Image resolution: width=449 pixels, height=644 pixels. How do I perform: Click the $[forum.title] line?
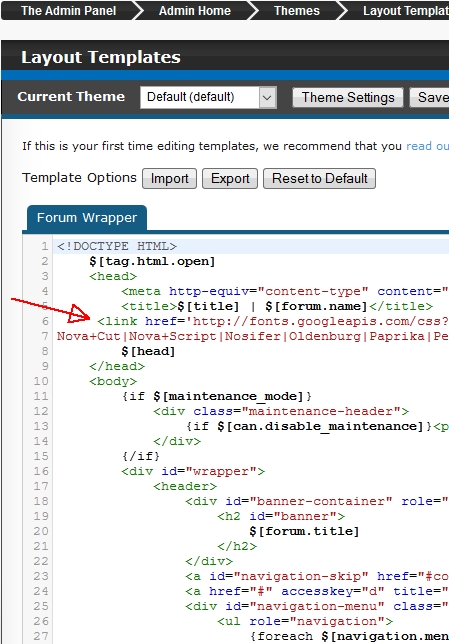[304, 531]
